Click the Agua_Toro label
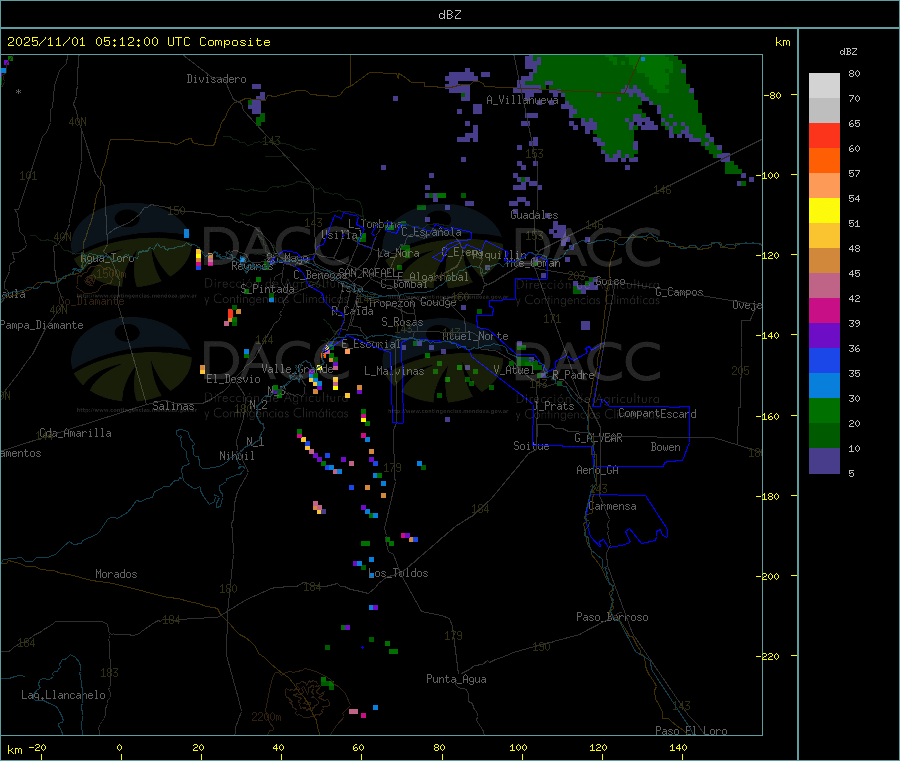This screenshot has width=900, height=761. coord(107,258)
